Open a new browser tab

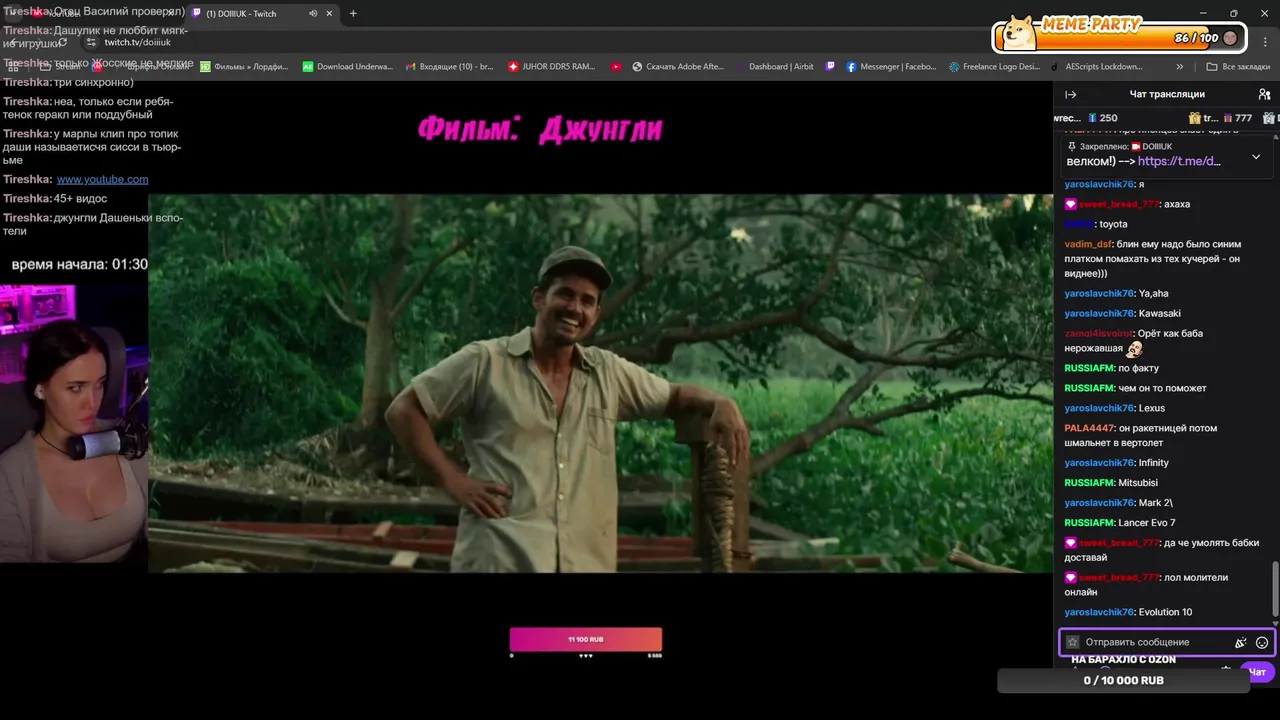[353, 13]
